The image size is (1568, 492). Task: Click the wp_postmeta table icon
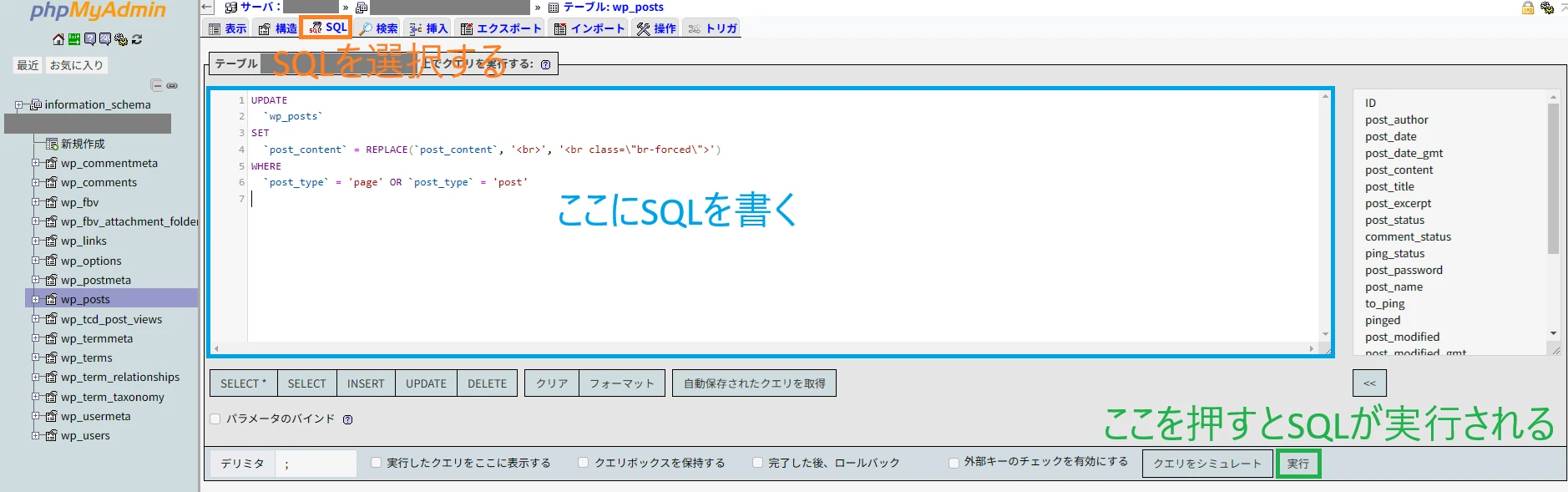click(x=52, y=280)
